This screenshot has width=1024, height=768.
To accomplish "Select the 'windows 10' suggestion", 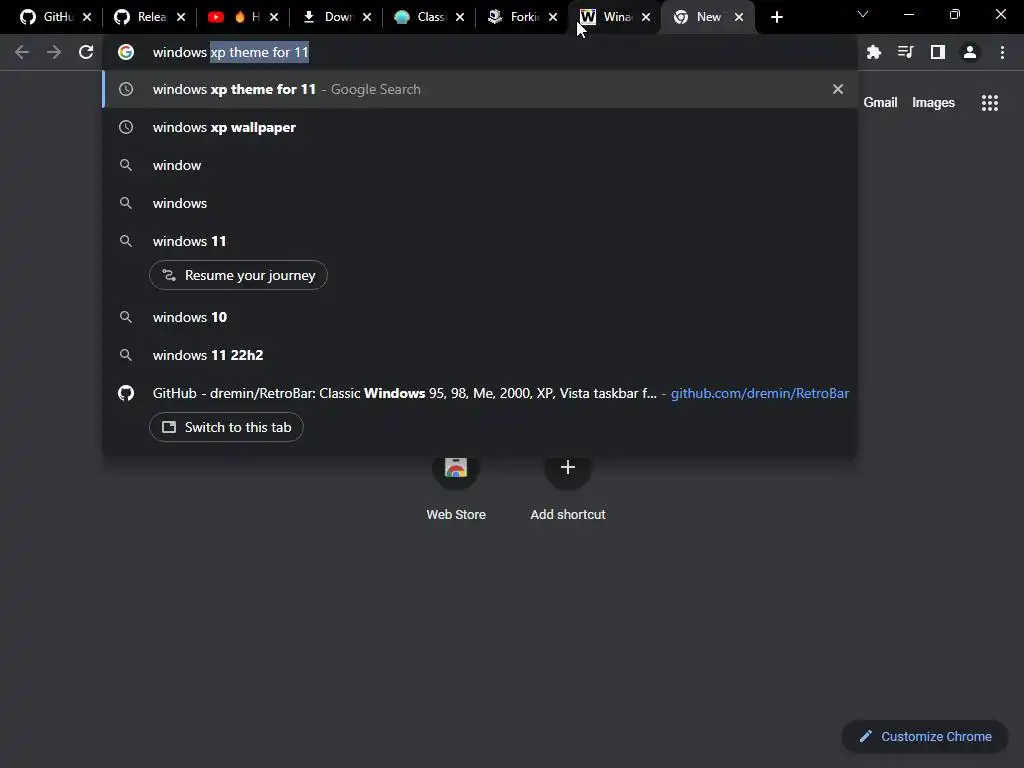I will click(x=480, y=317).
